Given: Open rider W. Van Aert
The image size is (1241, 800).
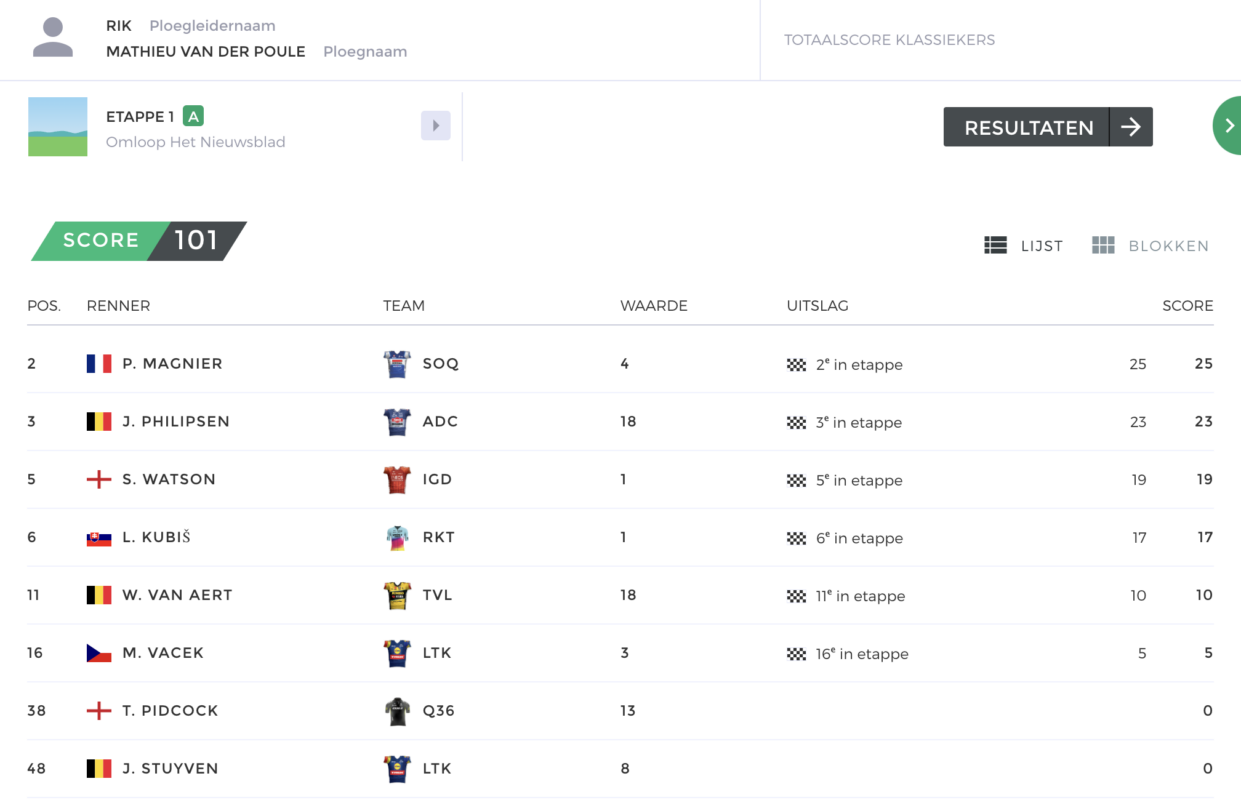Looking at the screenshot, I should tap(177, 595).
